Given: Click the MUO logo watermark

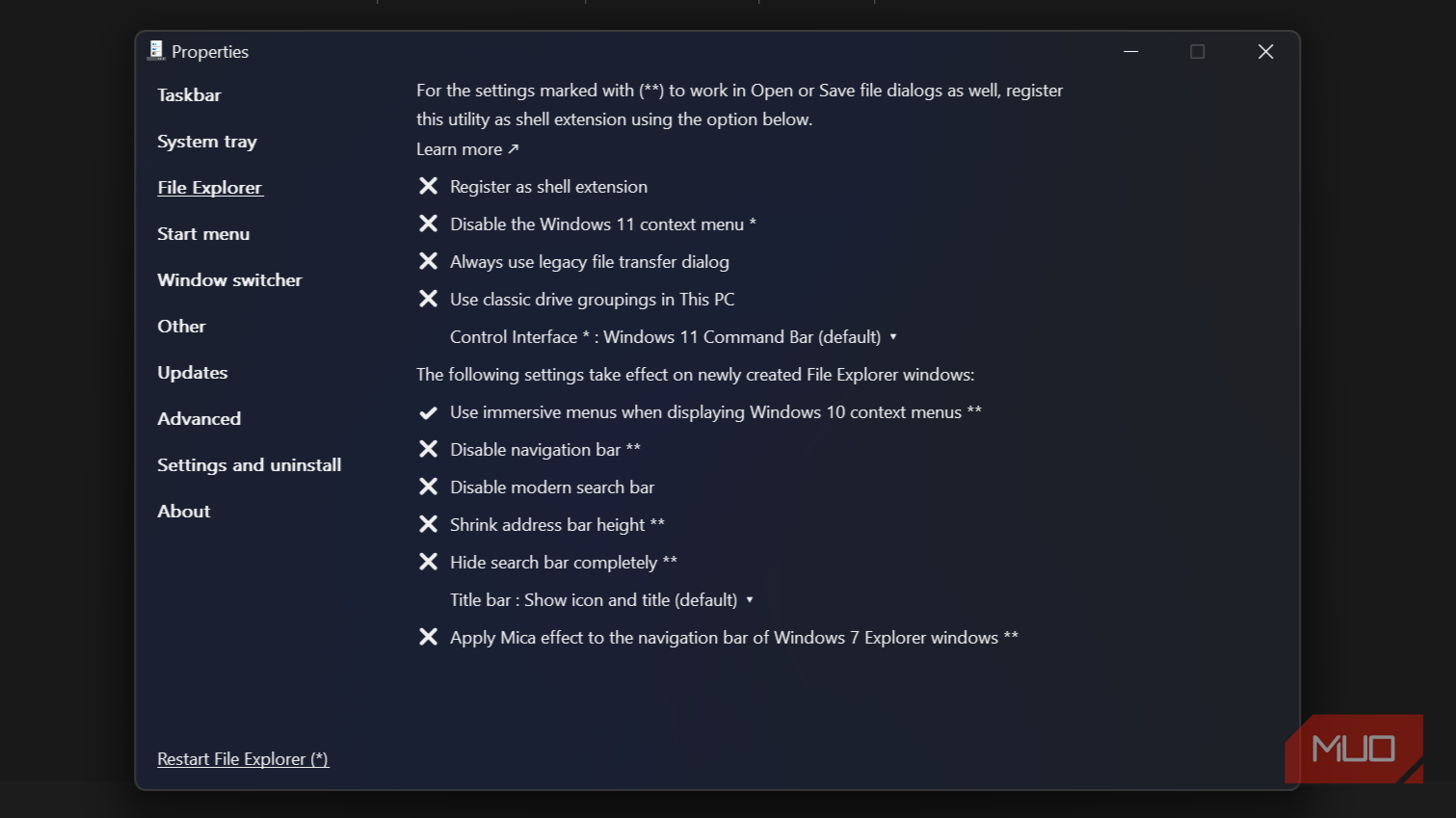Looking at the screenshot, I should (1353, 749).
